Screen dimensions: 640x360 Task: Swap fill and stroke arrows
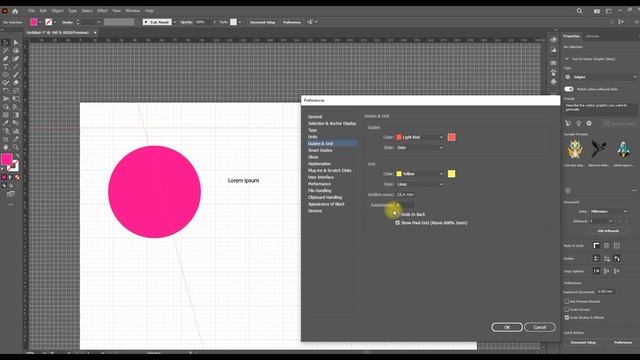coord(17,156)
